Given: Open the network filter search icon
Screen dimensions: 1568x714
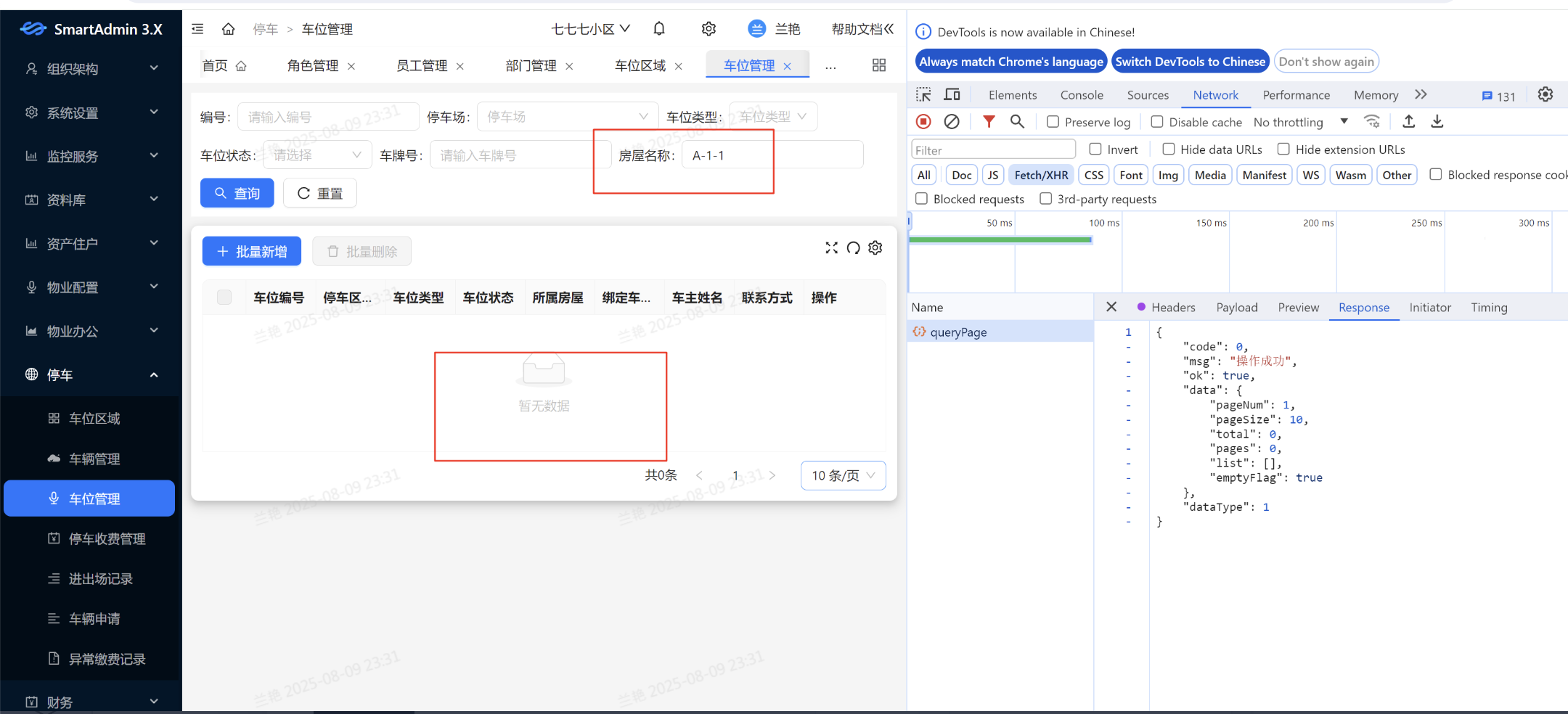Looking at the screenshot, I should pyautogui.click(x=1016, y=121).
